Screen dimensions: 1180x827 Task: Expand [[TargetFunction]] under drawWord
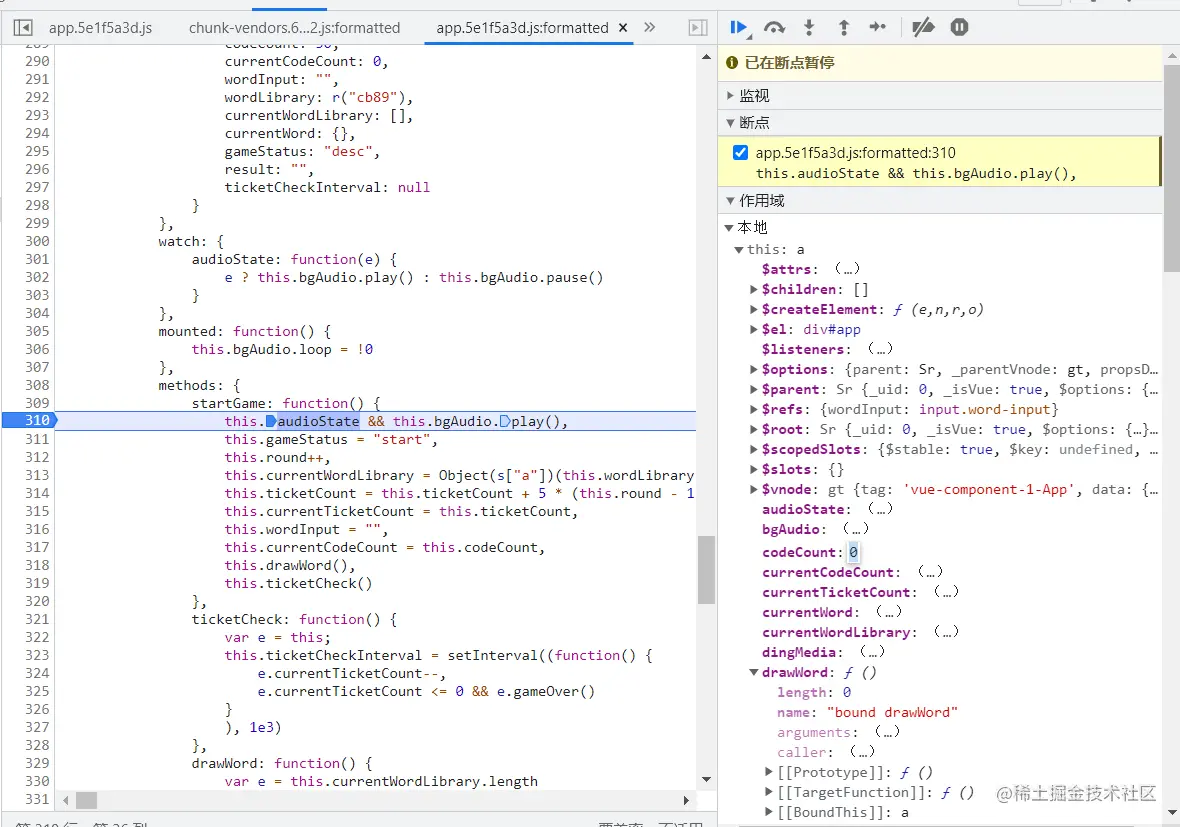769,792
